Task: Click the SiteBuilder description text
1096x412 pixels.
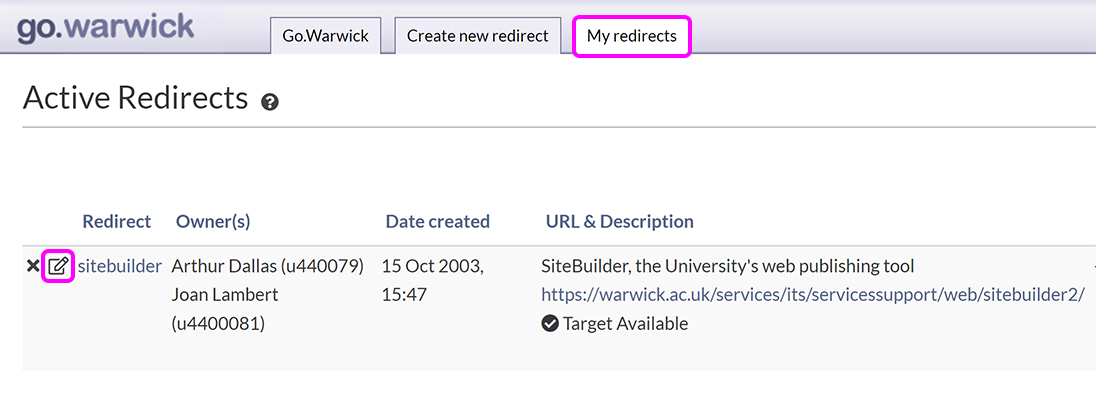Action: [x=727, y=266]
